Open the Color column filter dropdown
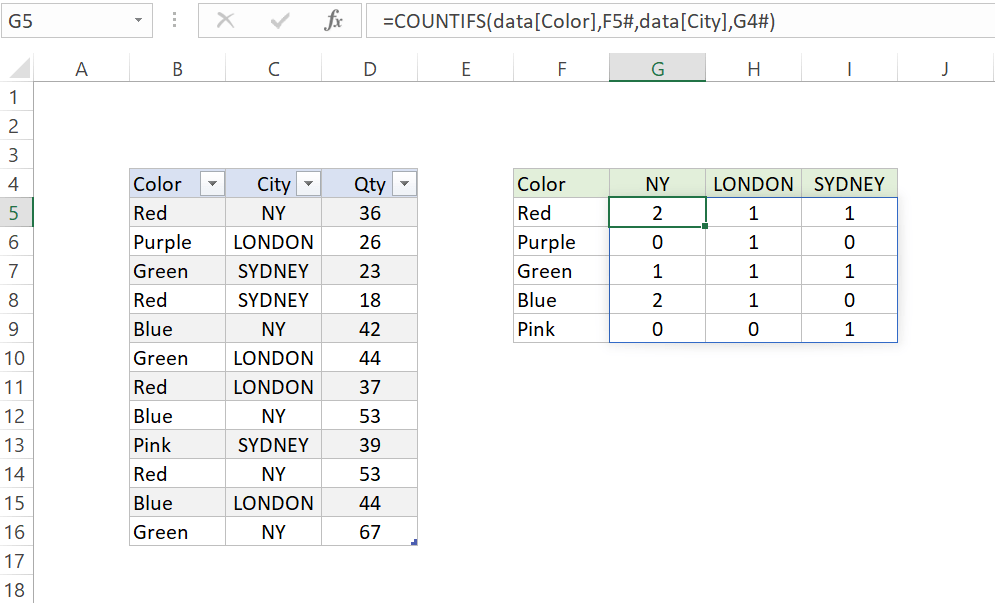Image resolution: width=995 pixels, height=603 pixels. (x=211, y=184)
